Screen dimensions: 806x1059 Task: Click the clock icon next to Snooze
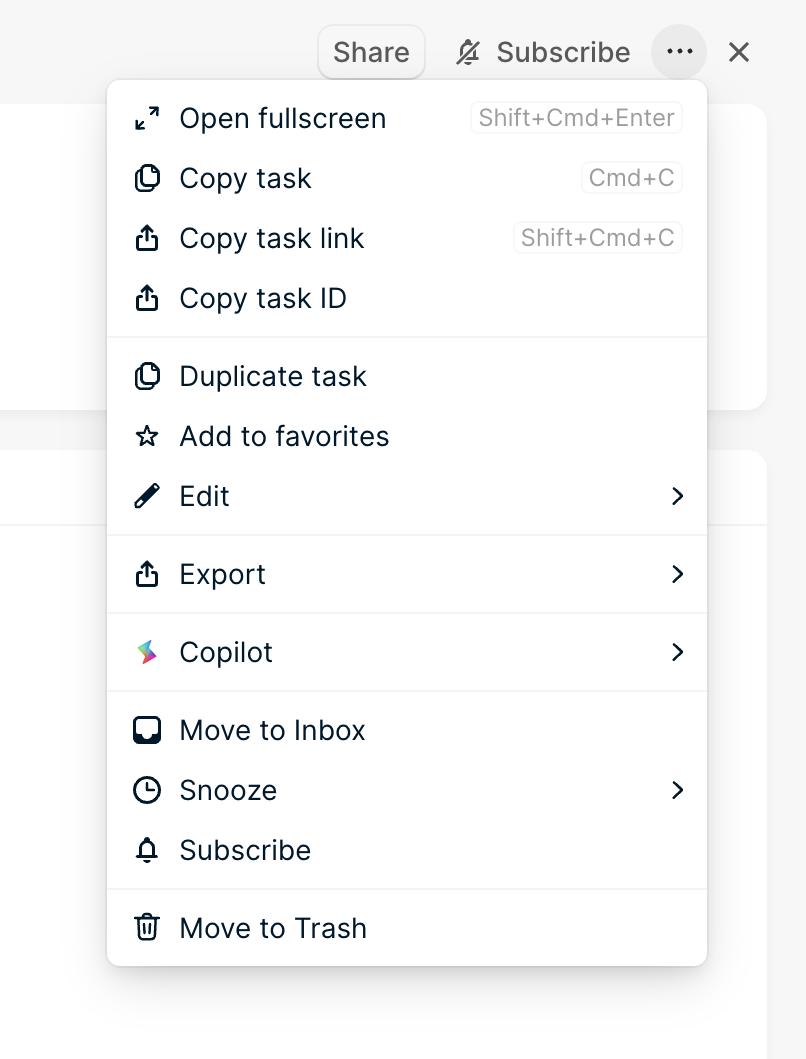pos(147,790)
